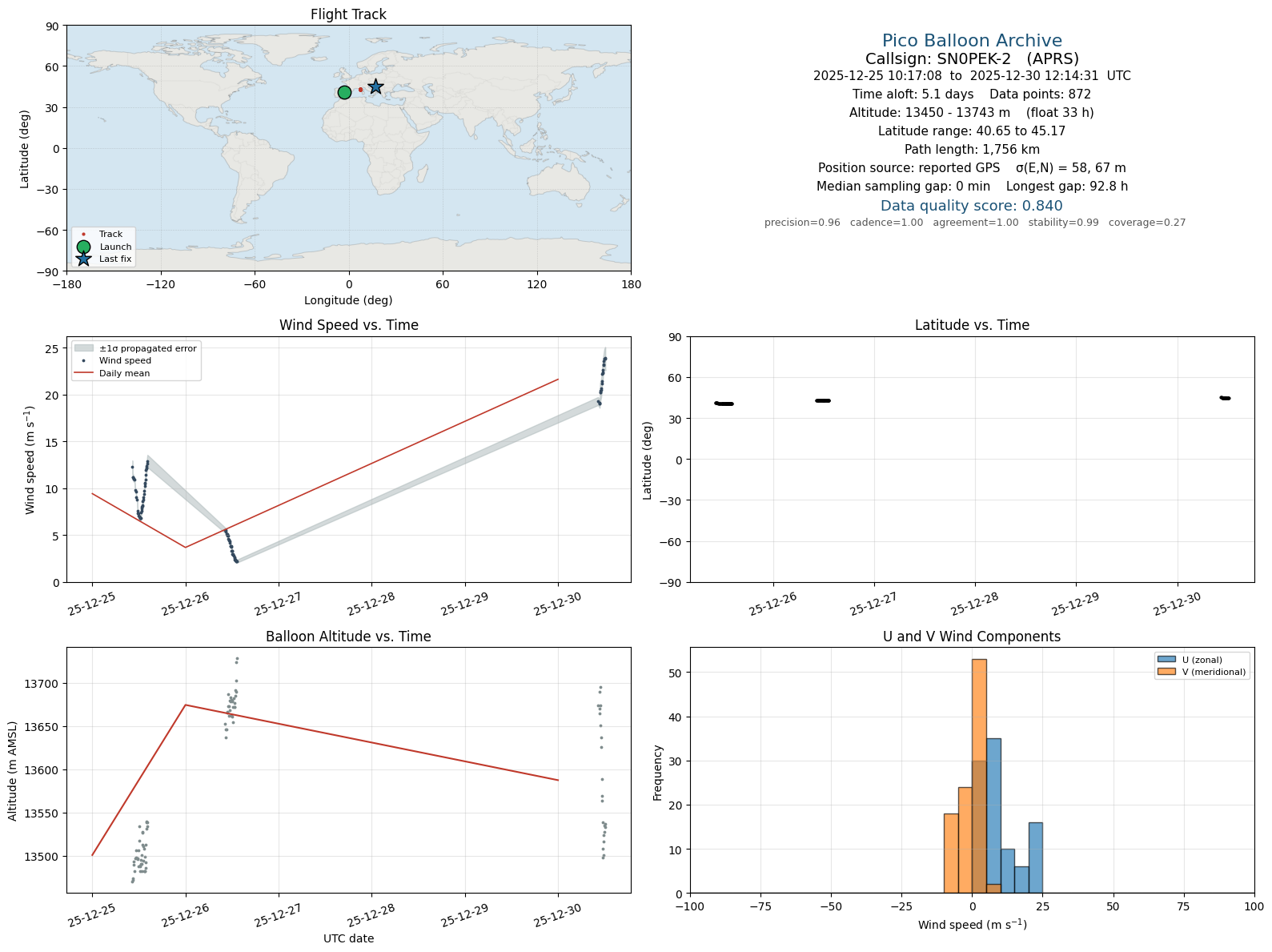
Task: Click the "Altitude (m AMSL)" axis label
Action: (x=13, y=770)
